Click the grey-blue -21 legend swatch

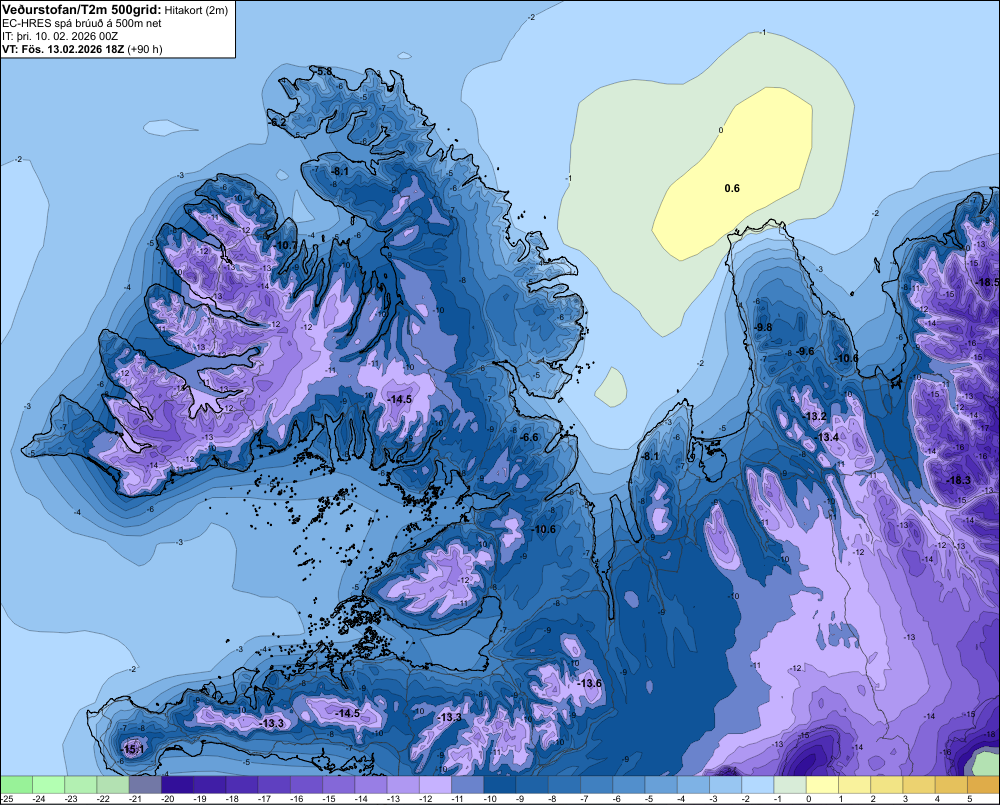click(x=145, y=785)
